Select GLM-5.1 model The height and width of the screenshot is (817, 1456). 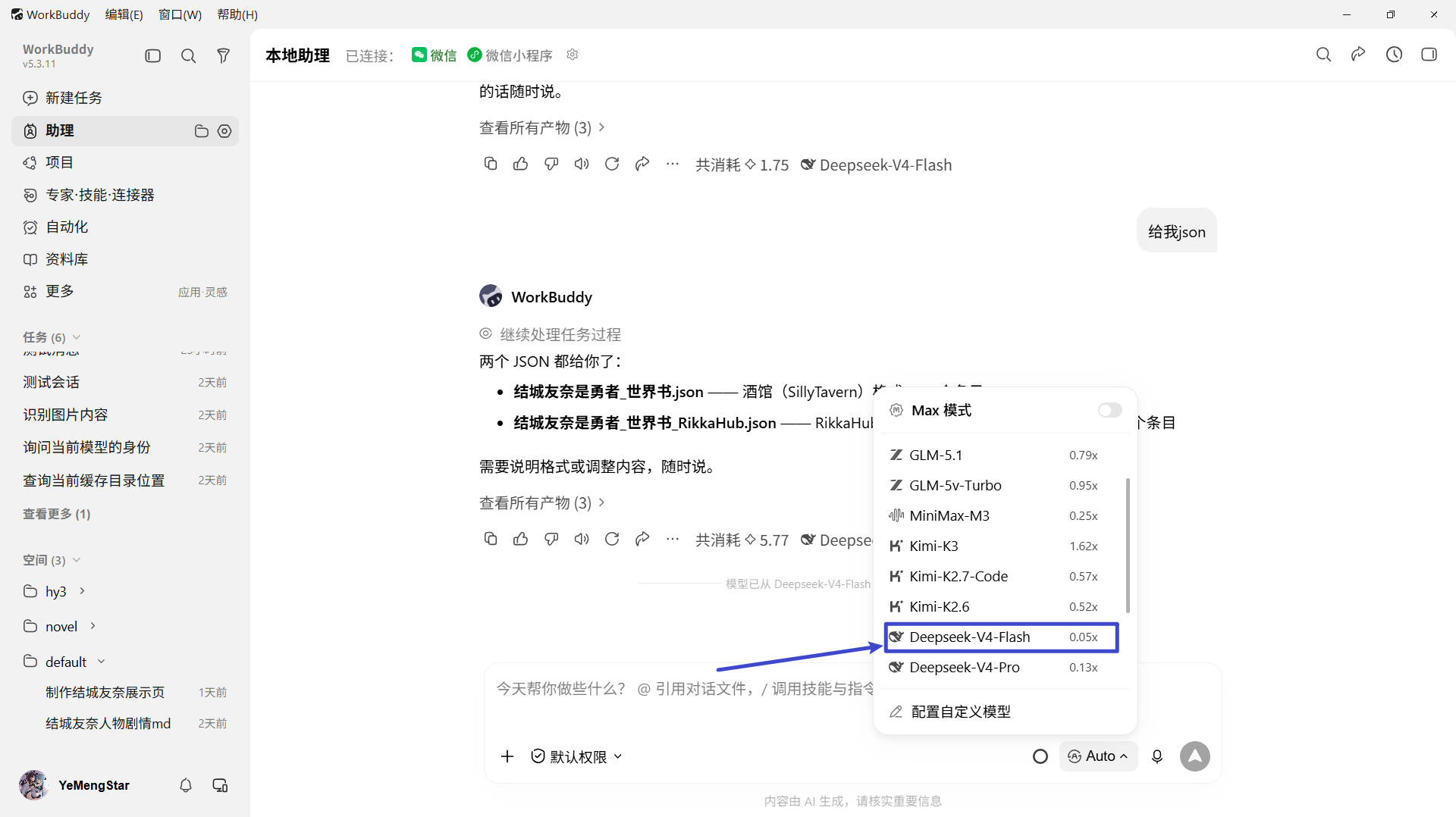(x=1001, y=455)
